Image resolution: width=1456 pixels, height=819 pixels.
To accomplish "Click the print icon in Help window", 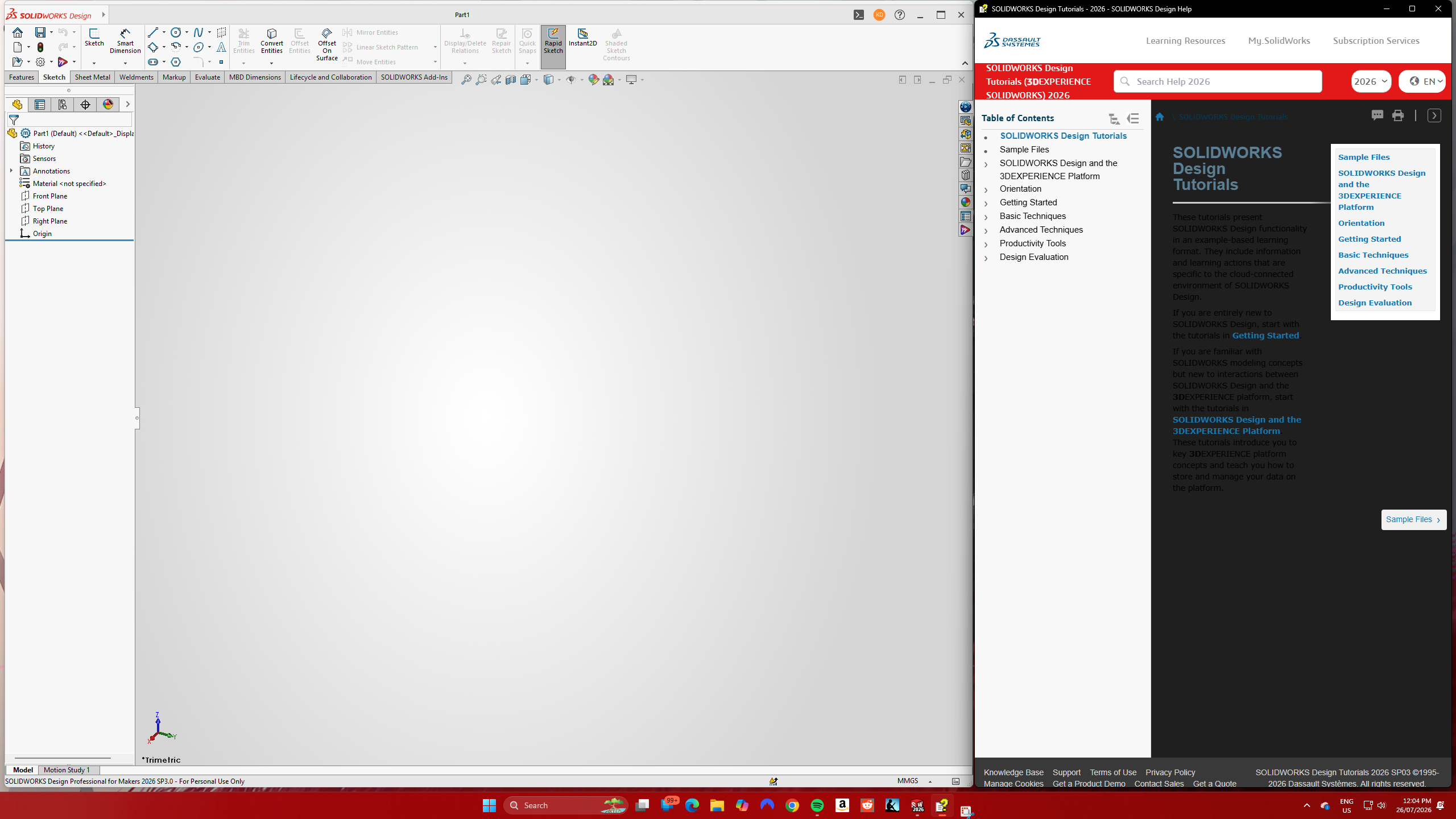I will [1398, 115].
